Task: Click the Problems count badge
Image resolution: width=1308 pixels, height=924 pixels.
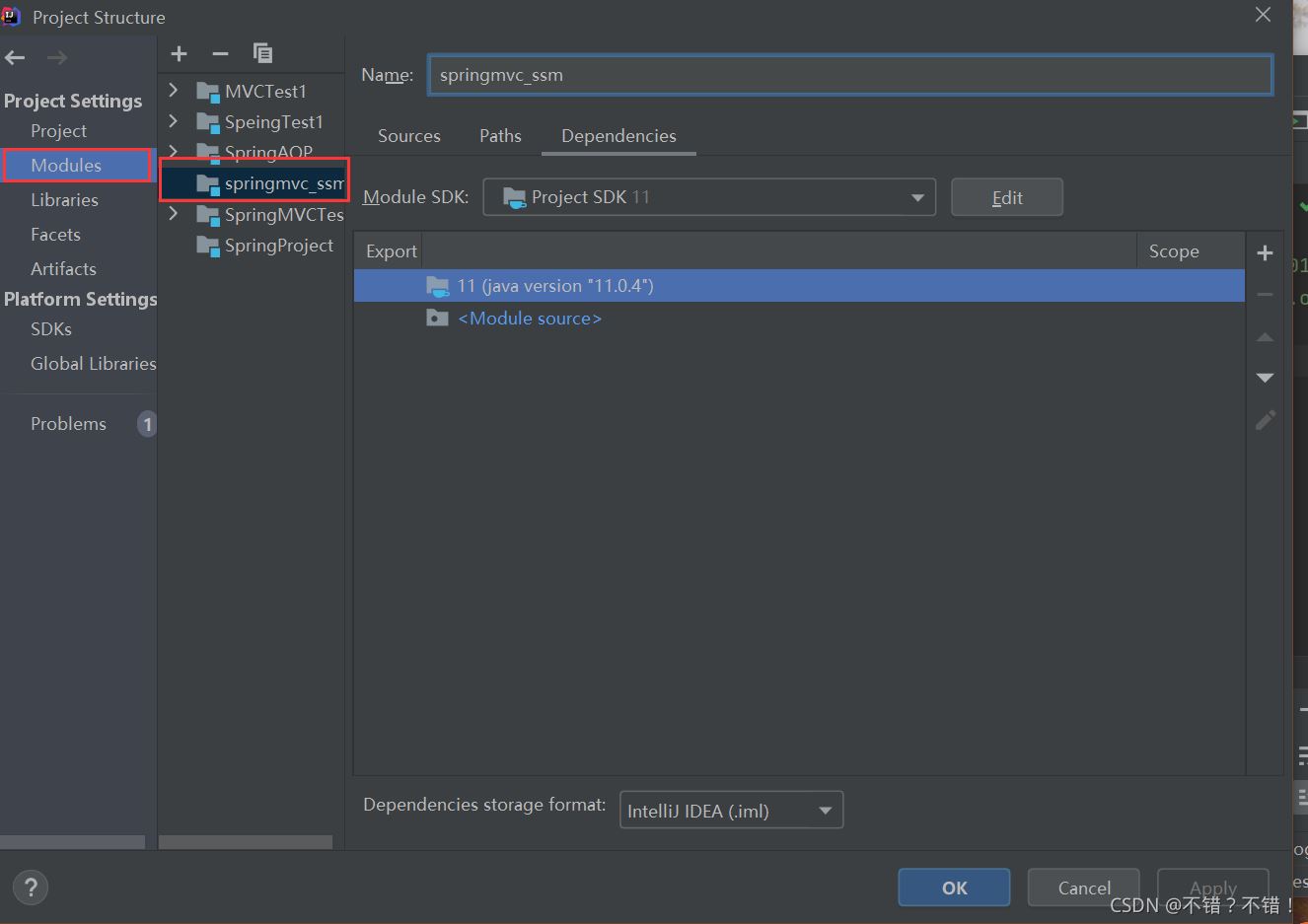Action: 147,424
